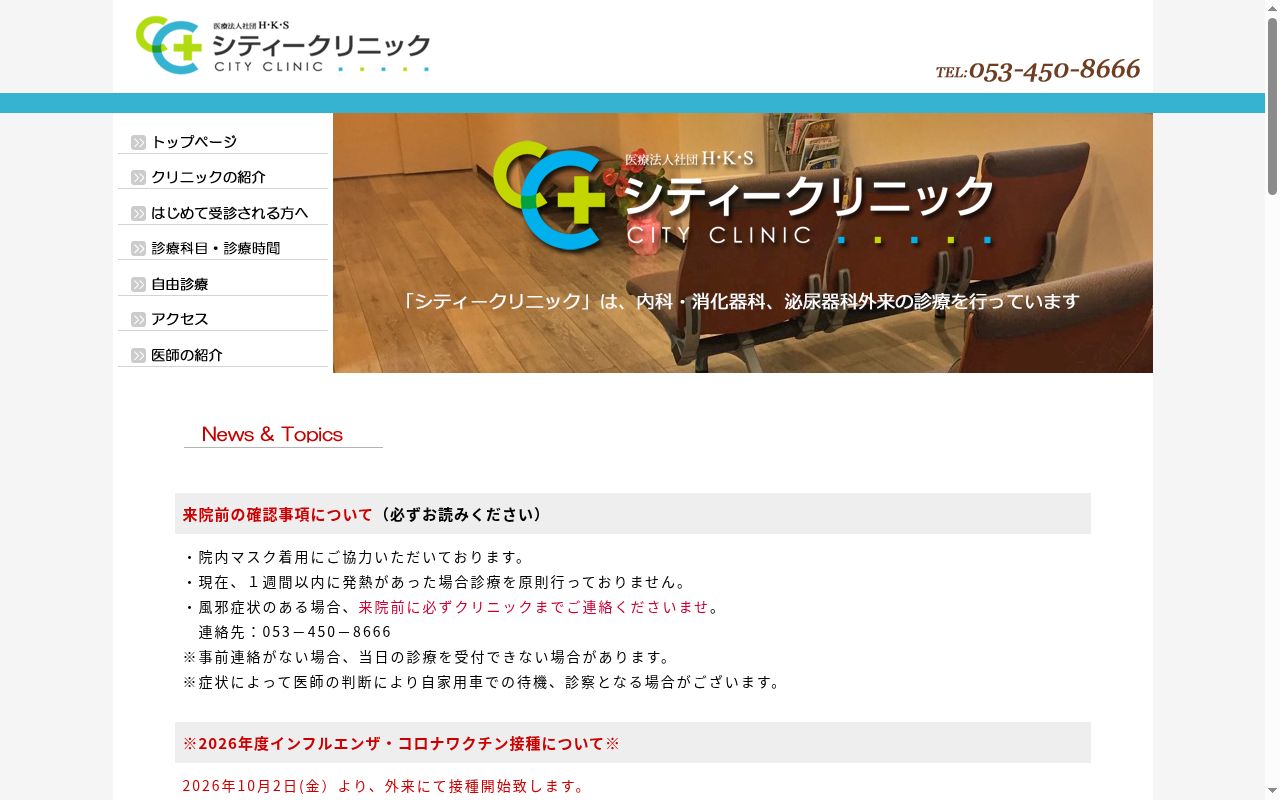Click the City Clinic logo in header
Viewport: 1280px width, 800px height.
(x=283, y=45)
